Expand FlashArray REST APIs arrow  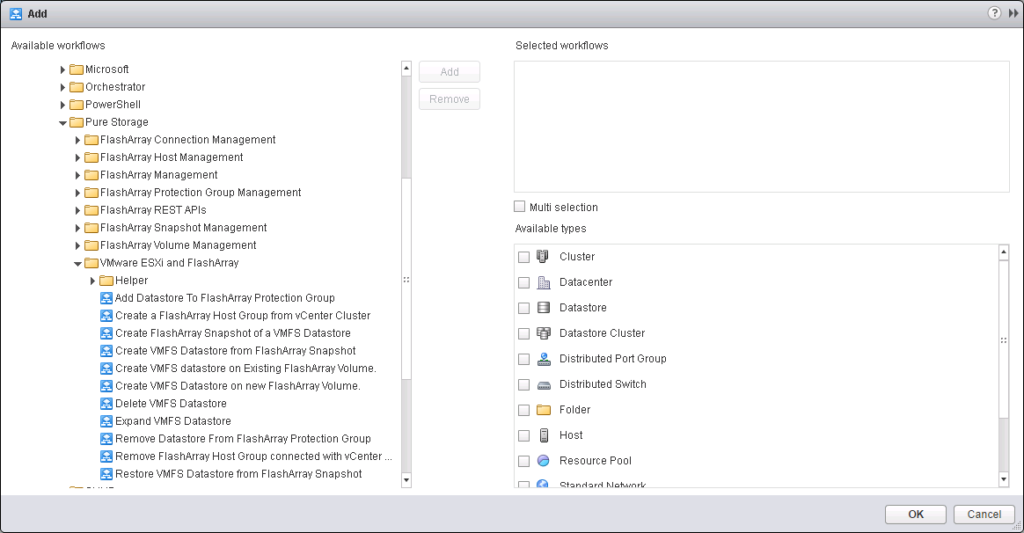[x=78, y=210]
